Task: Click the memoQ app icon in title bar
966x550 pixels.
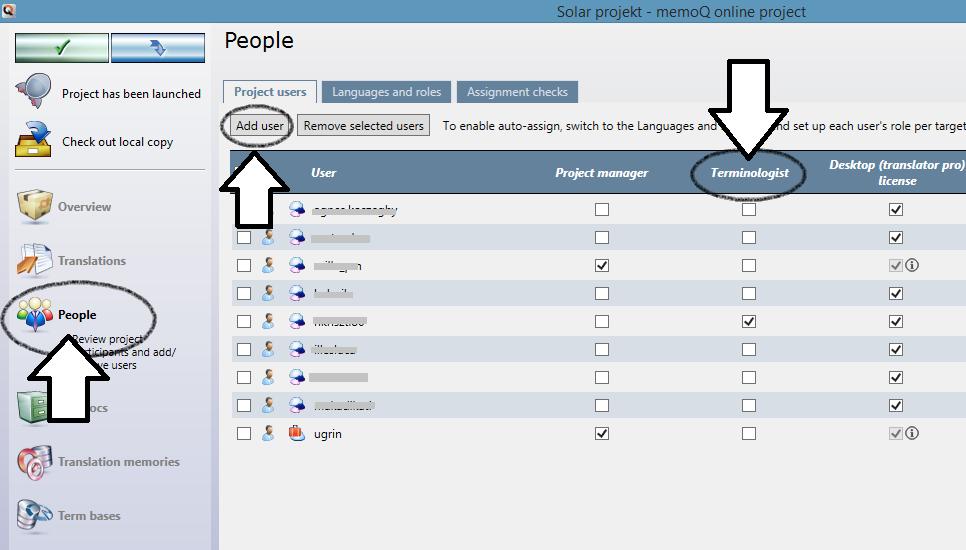Action: pyautogui.click(x=8, y=10)
